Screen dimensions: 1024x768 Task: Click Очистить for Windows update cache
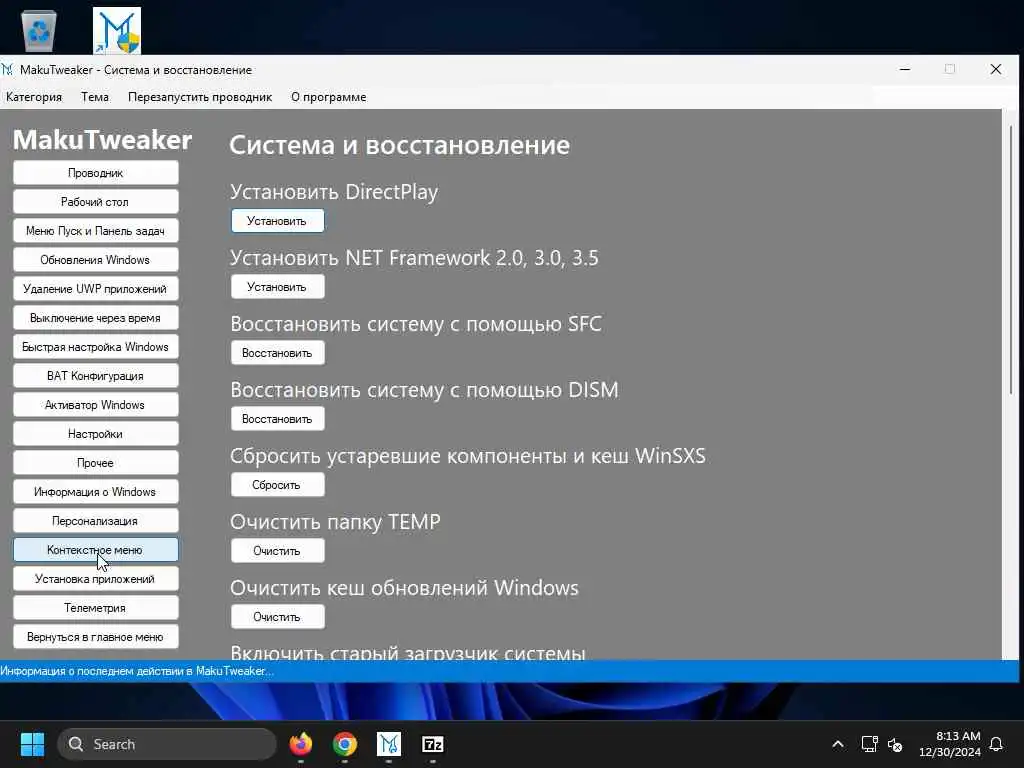click(x=277, y=616)
